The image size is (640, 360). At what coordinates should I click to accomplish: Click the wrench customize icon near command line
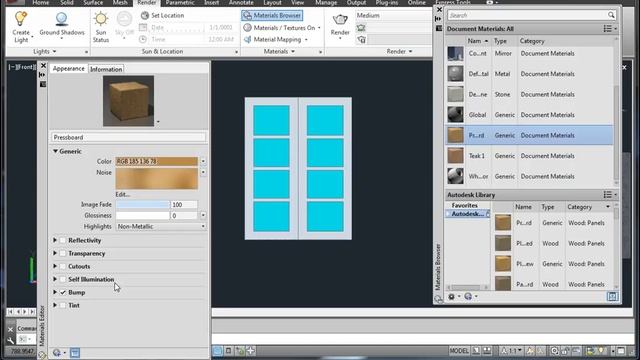(x=11, y=340)
